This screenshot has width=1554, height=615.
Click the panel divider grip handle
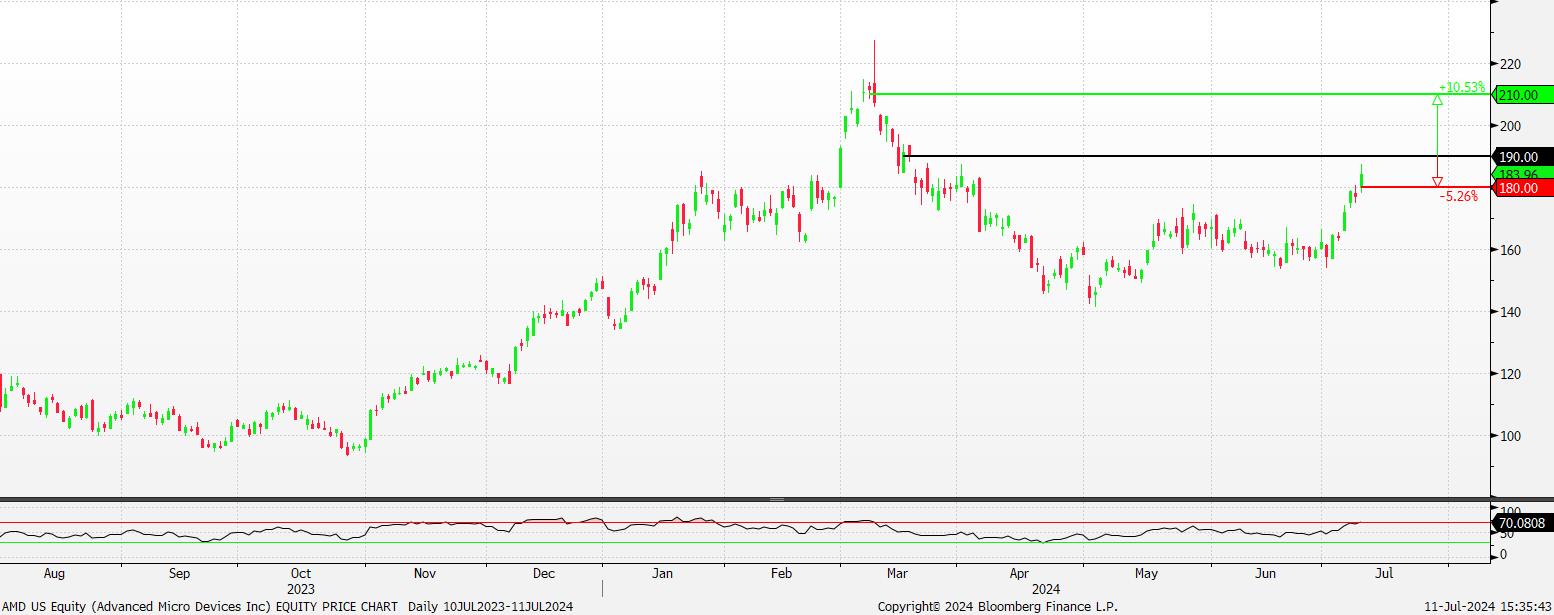777,499
